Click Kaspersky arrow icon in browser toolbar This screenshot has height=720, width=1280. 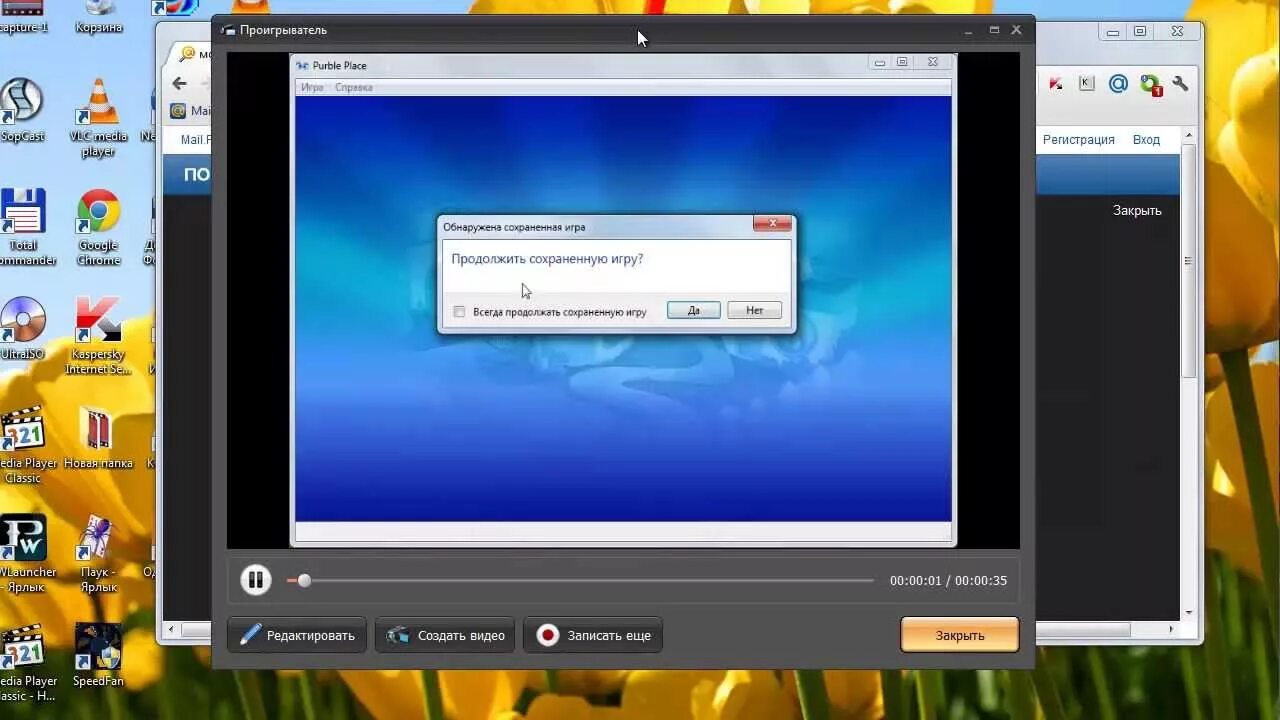pyautogui.click(x=1055, y=84)
